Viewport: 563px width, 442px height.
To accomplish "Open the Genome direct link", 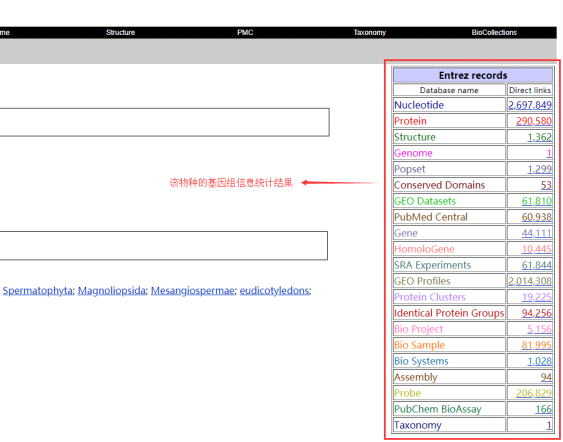I will pyautogui.click(x=549, y=153).
